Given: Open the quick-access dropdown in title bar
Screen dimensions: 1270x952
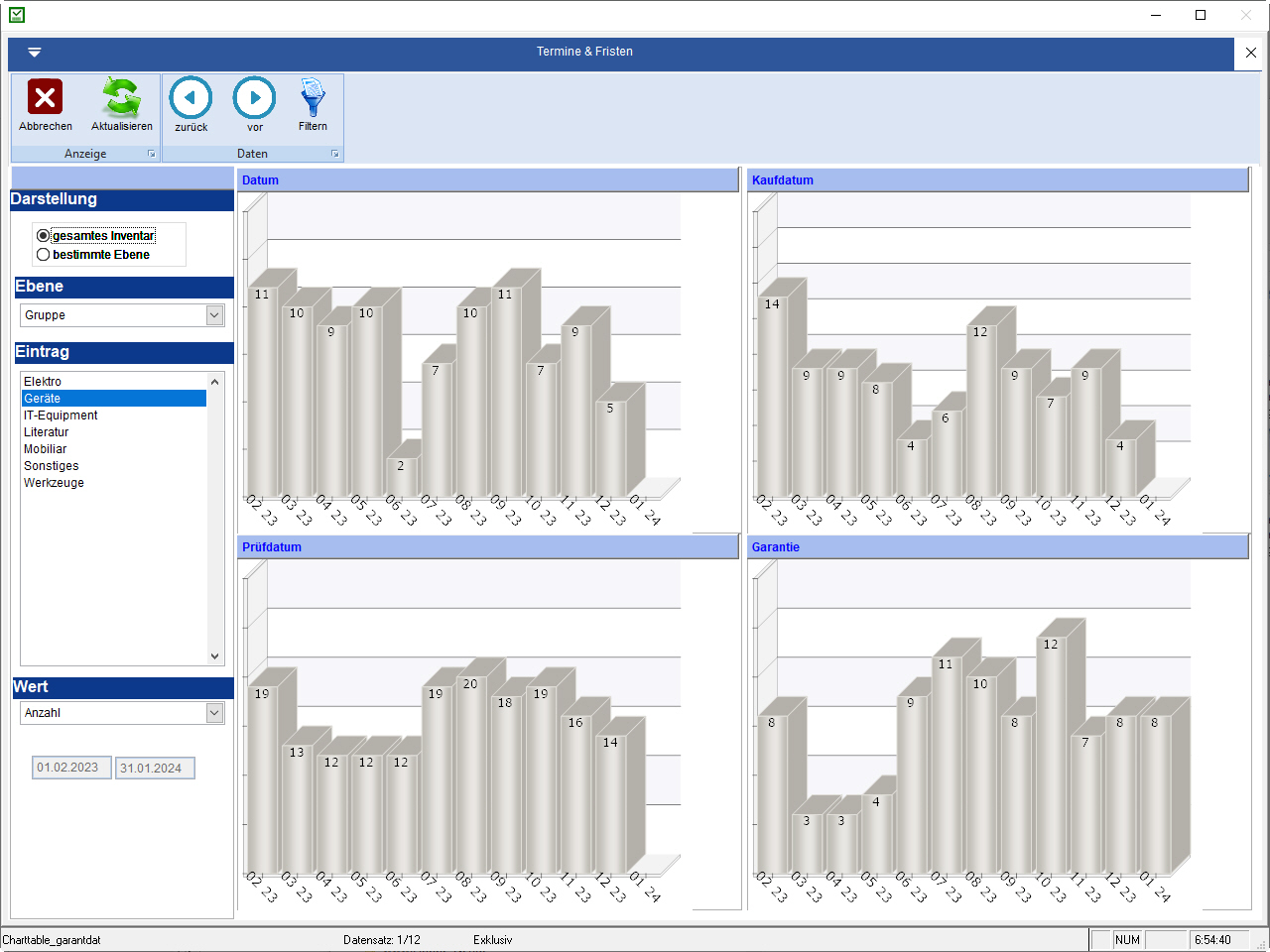Looking at the screenshot, I should [x=35, y=52].
